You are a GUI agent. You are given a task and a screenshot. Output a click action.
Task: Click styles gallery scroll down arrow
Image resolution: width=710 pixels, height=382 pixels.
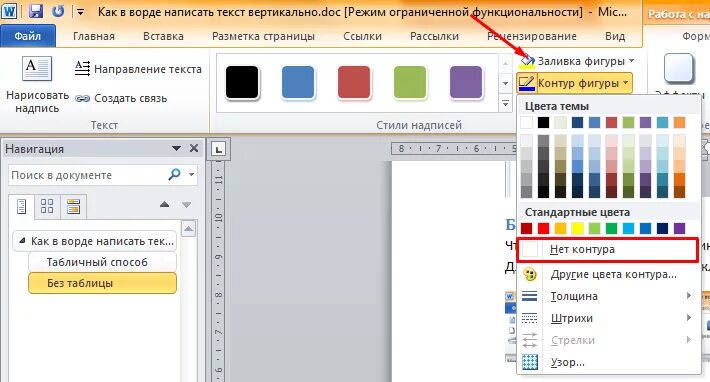coord(506,83)
